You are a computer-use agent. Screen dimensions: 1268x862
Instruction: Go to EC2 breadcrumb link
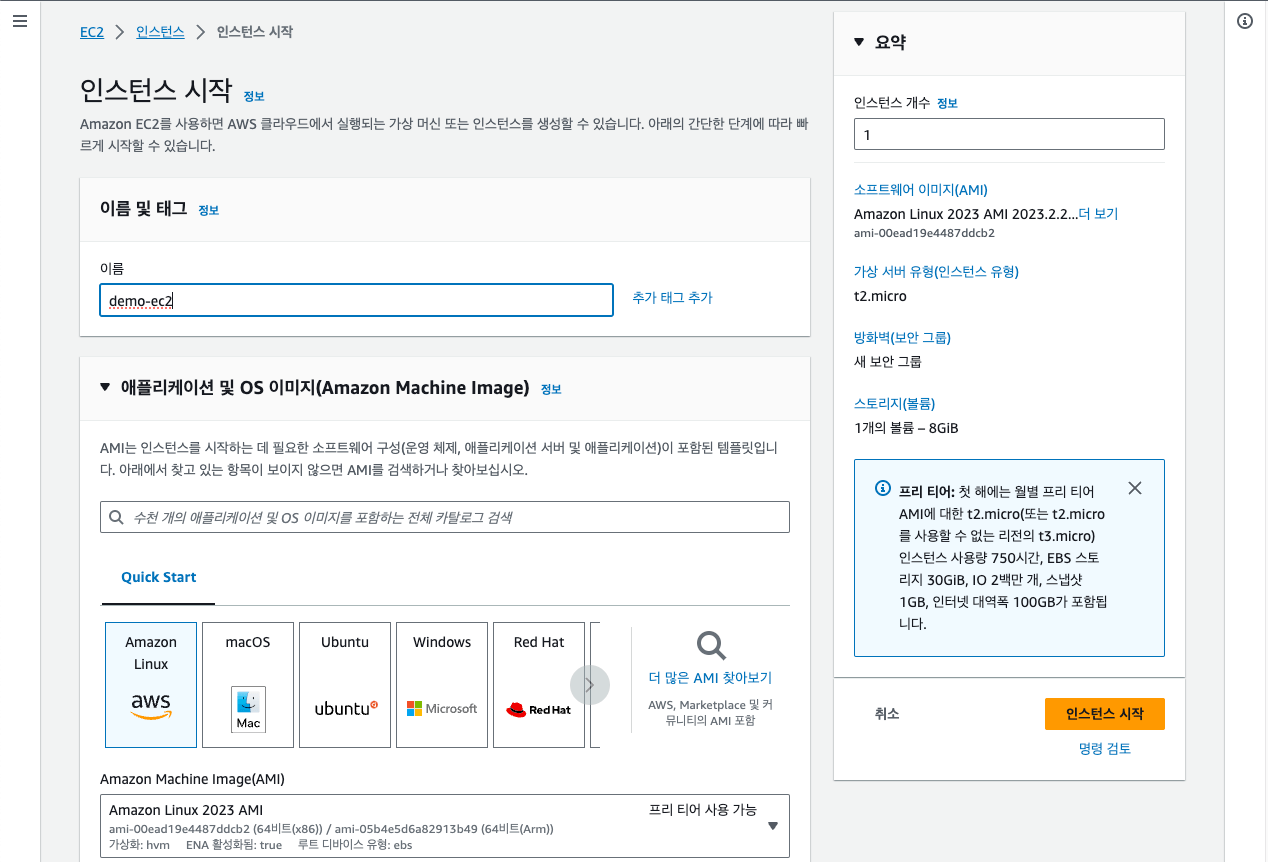[92, 32]
